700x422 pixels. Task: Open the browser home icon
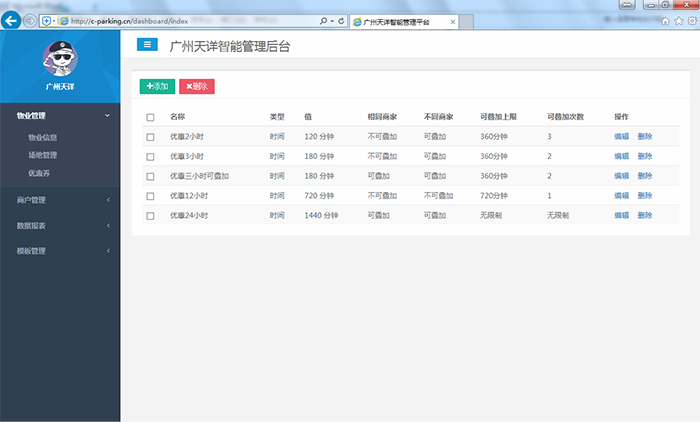(x=665, y=21)
